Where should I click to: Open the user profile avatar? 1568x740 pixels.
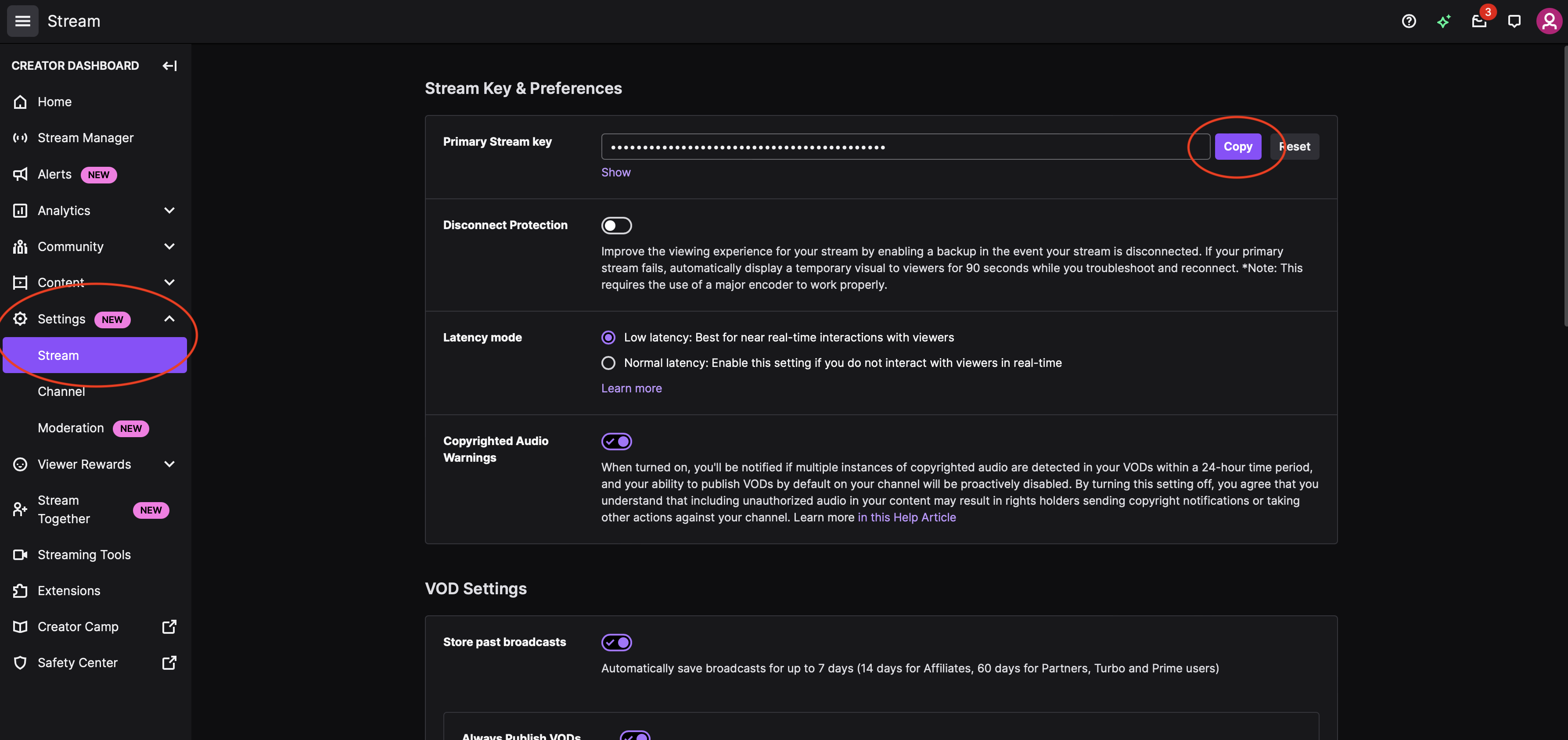point(1549,22)
